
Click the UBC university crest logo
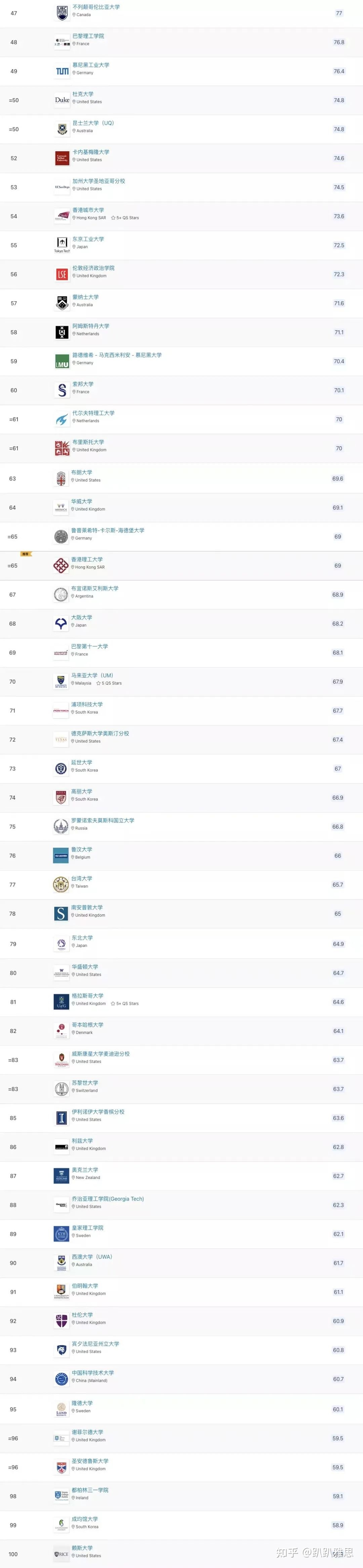point(62,13)
